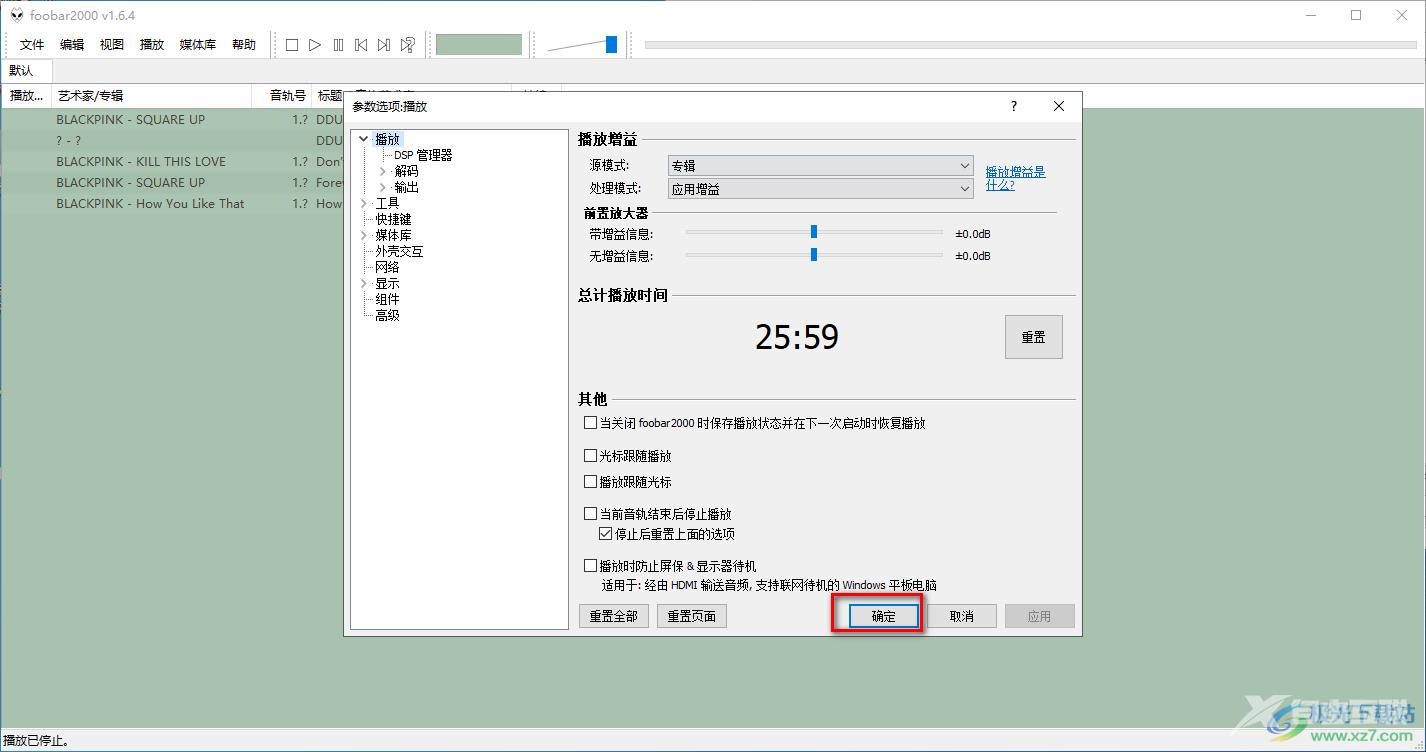This screenshot has width=1426, height=752.
Task: Click the Play toolbar icon
Action: (x=315, y=45)
